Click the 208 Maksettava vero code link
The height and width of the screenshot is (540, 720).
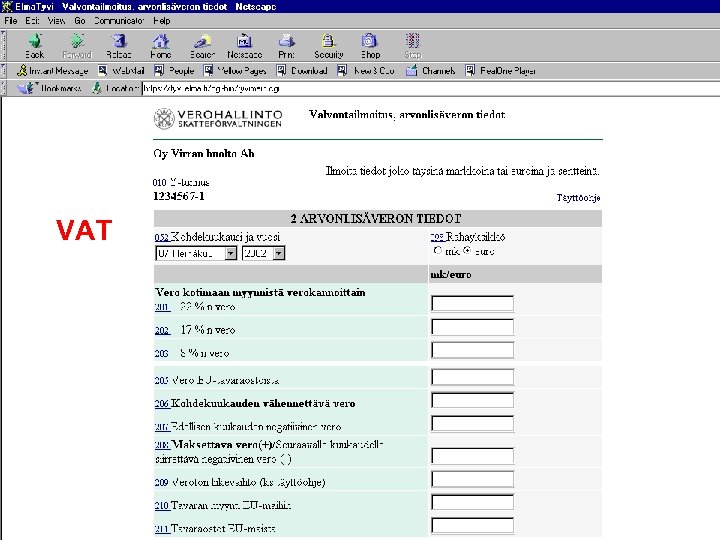coord(162,444)
